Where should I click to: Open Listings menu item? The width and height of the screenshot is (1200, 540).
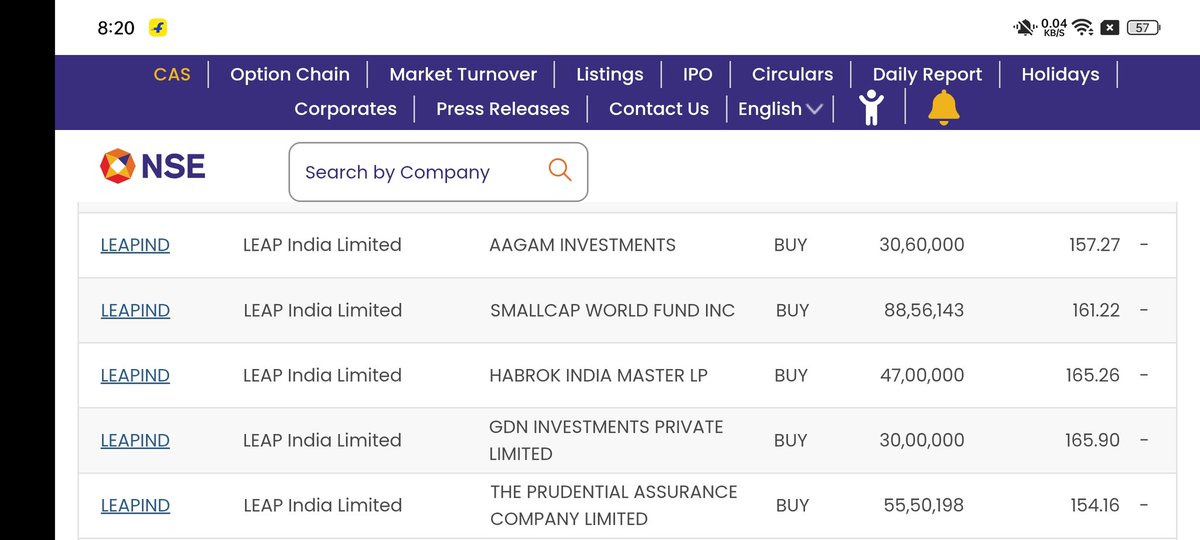pyautogui.click(x=610, y=74)
